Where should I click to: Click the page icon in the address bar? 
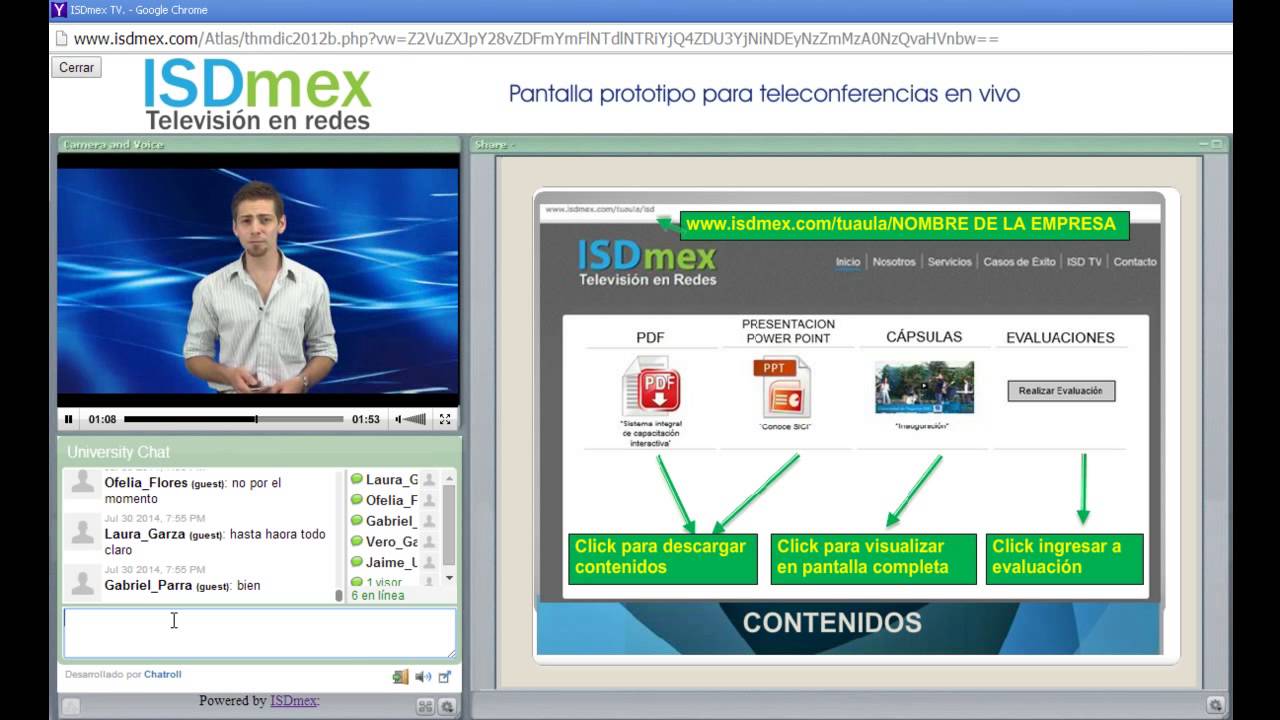[x=61, y=39]
